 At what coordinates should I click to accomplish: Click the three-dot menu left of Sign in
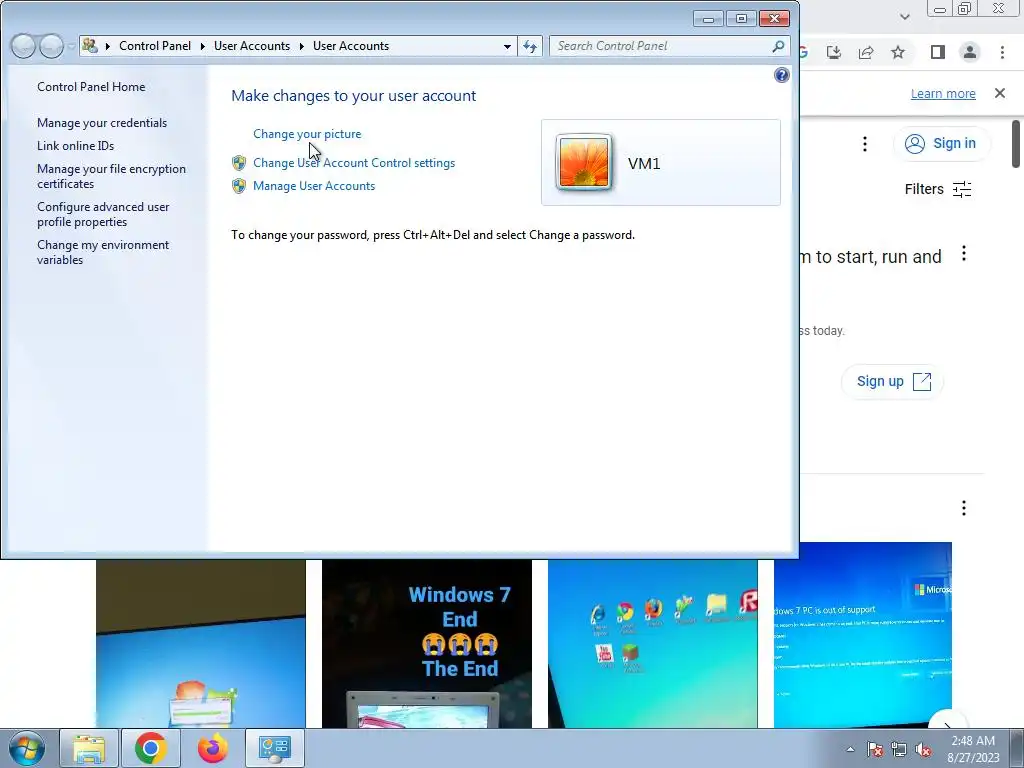865,144
